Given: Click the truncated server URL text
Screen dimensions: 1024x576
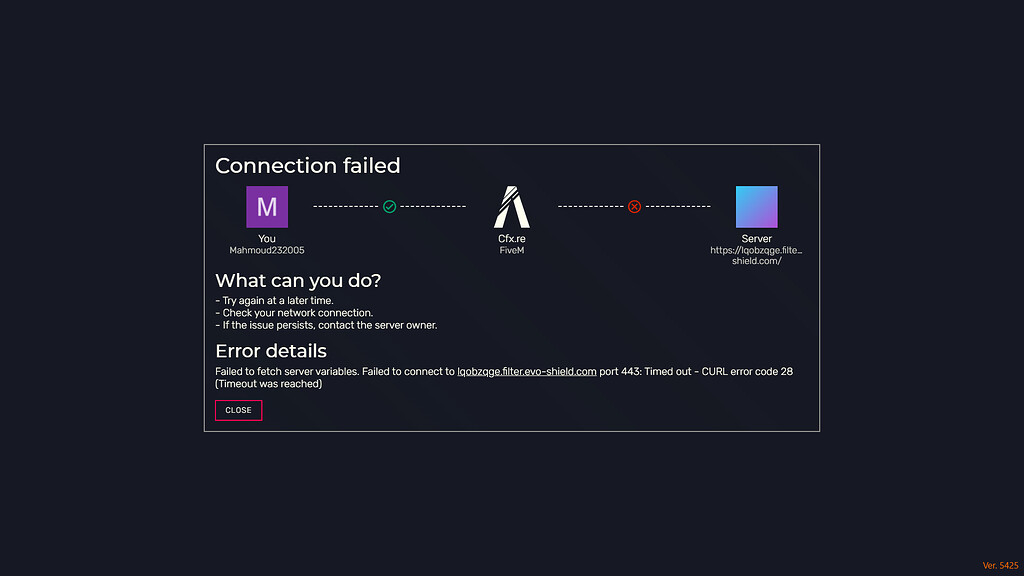Looking at the screenshot, I should pos(756,255).
